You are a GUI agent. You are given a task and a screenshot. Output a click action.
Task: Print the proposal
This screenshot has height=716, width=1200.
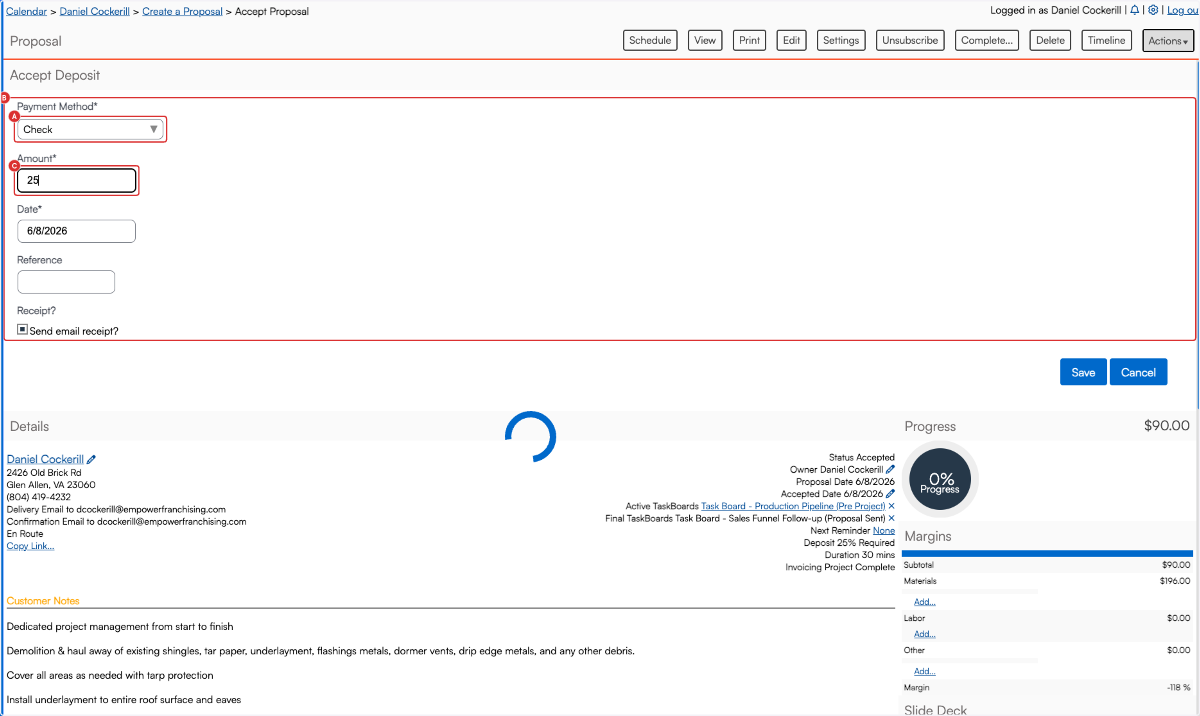pyautogui.click(x=750, y=41)
